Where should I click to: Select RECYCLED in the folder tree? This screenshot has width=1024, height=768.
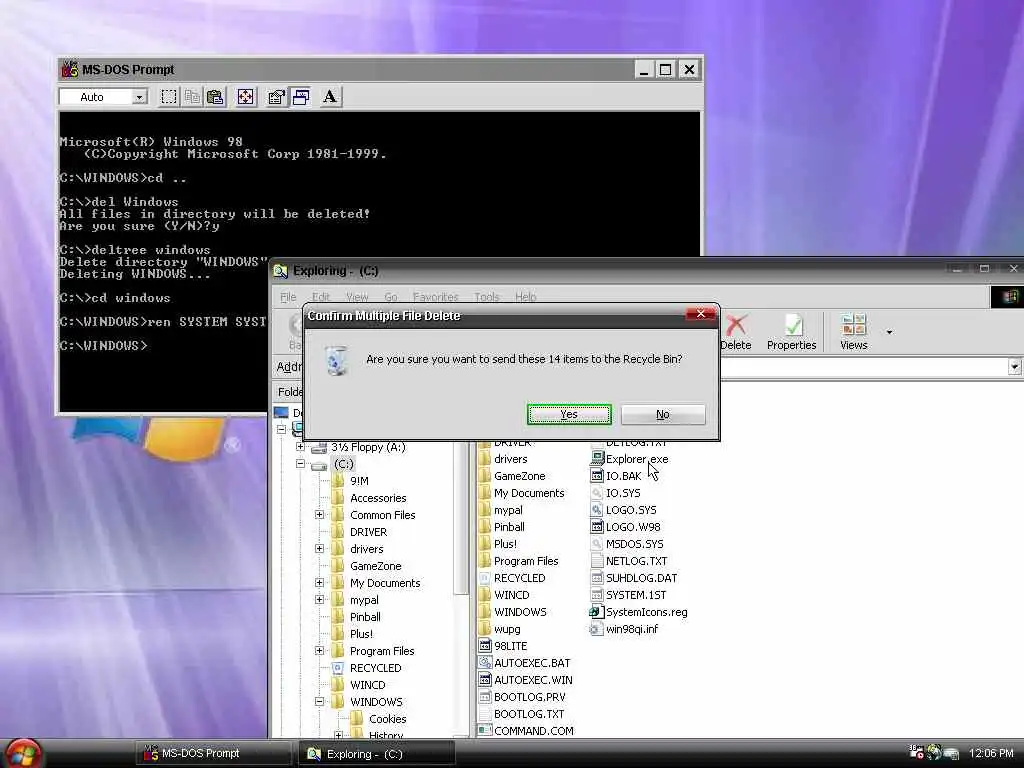pos(376,667)
